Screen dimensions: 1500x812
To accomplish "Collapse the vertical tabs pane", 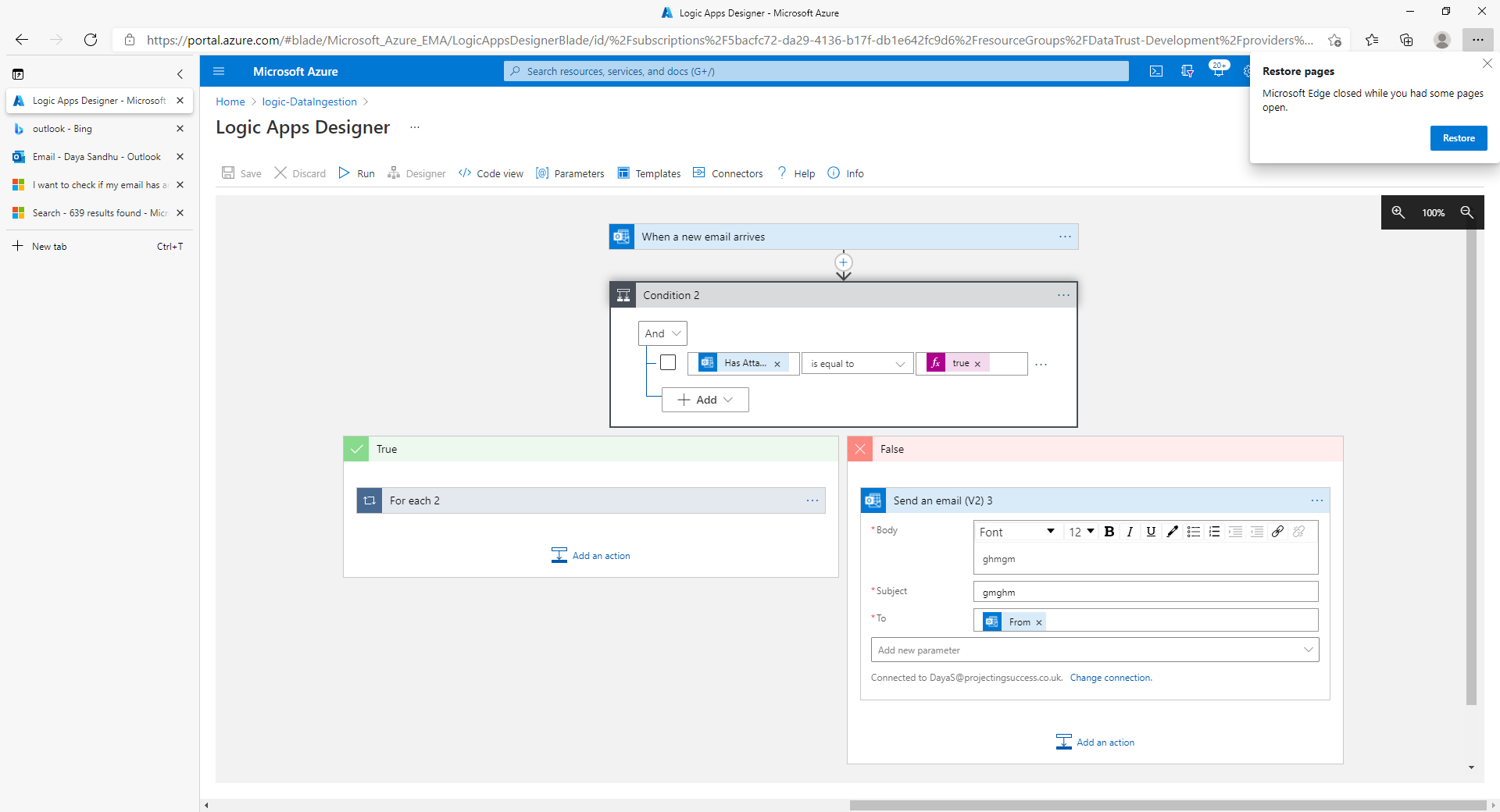I will pos(180,74).
